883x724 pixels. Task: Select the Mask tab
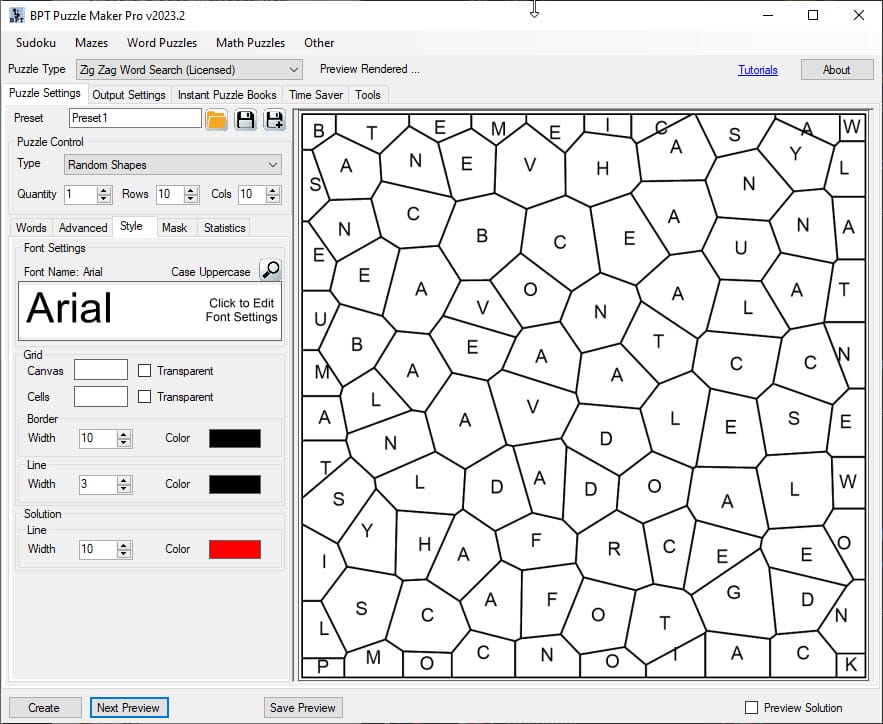(x=174, y=228)
